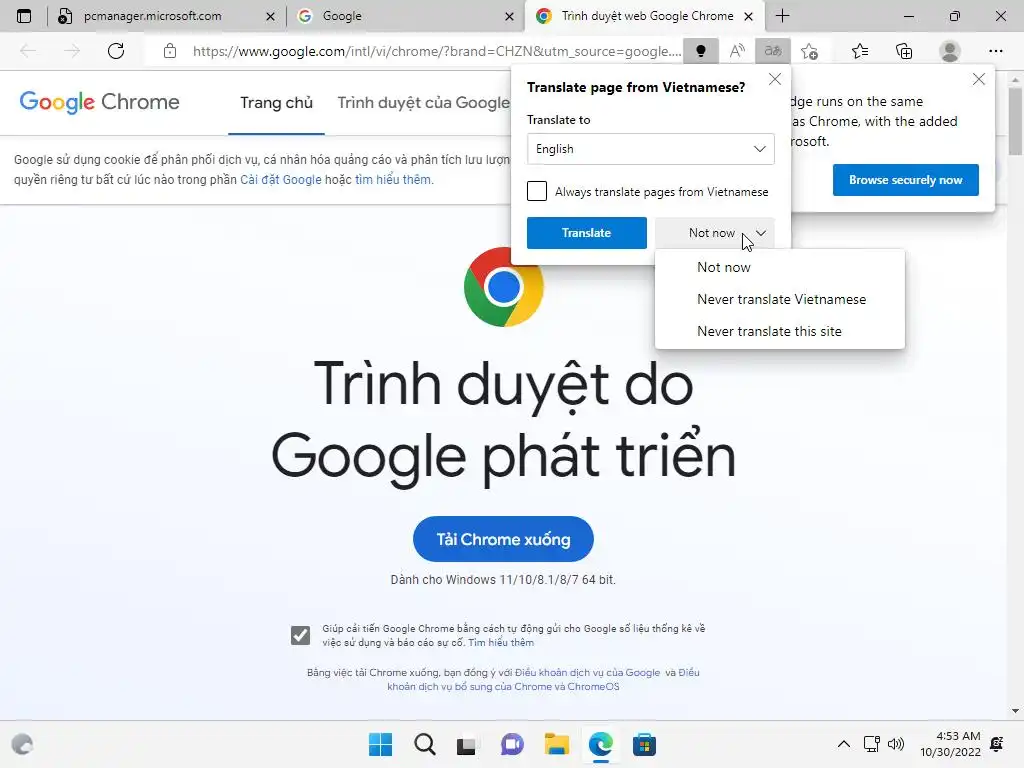The height and width of the screenshot is (768, 1024).
Task: Open the Favorites list icon
Action: 859,51
